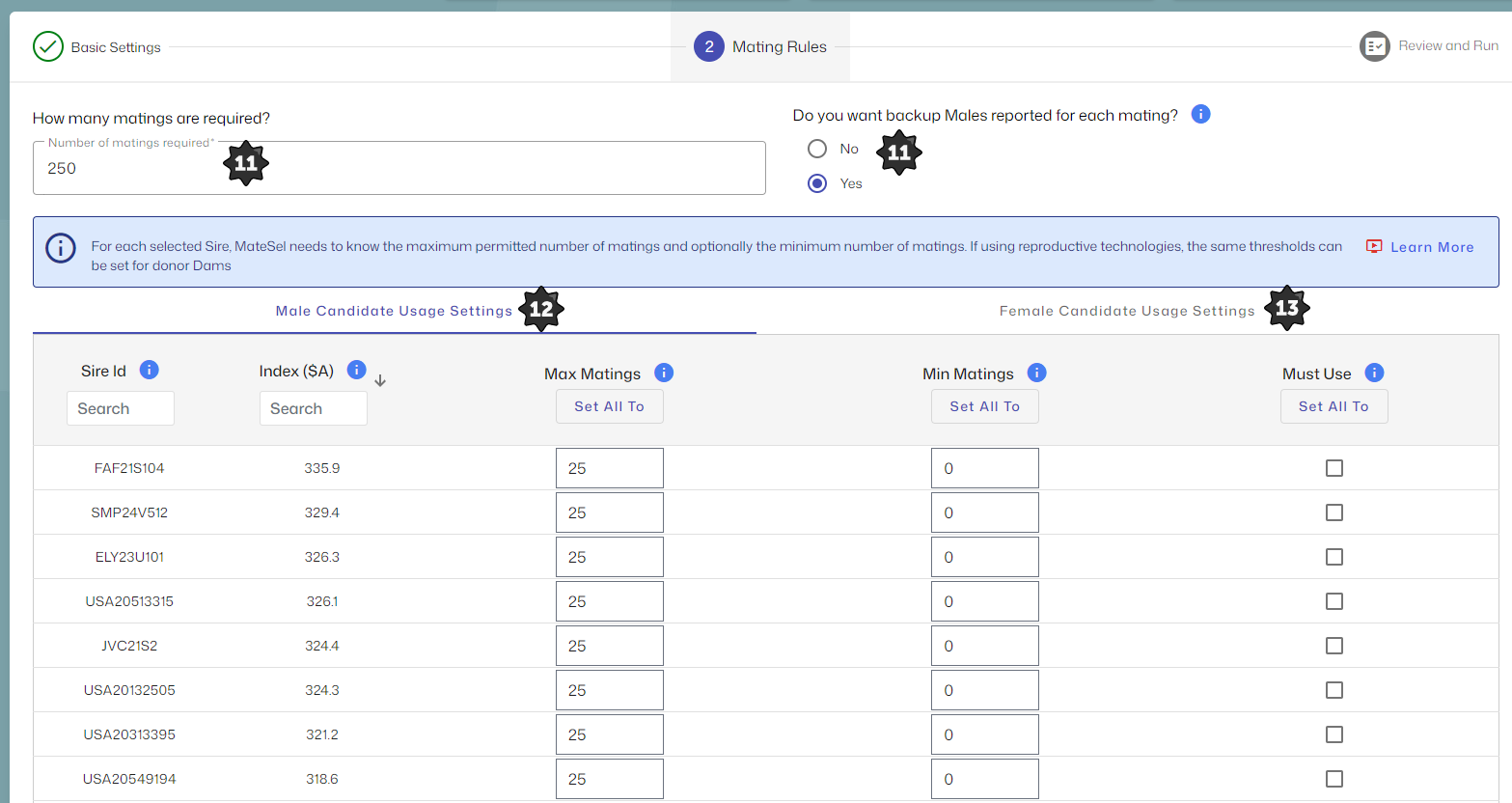Click the info icon beside Must Use
Screen dimensions: 1512x803
click(x=1374, y=373)
